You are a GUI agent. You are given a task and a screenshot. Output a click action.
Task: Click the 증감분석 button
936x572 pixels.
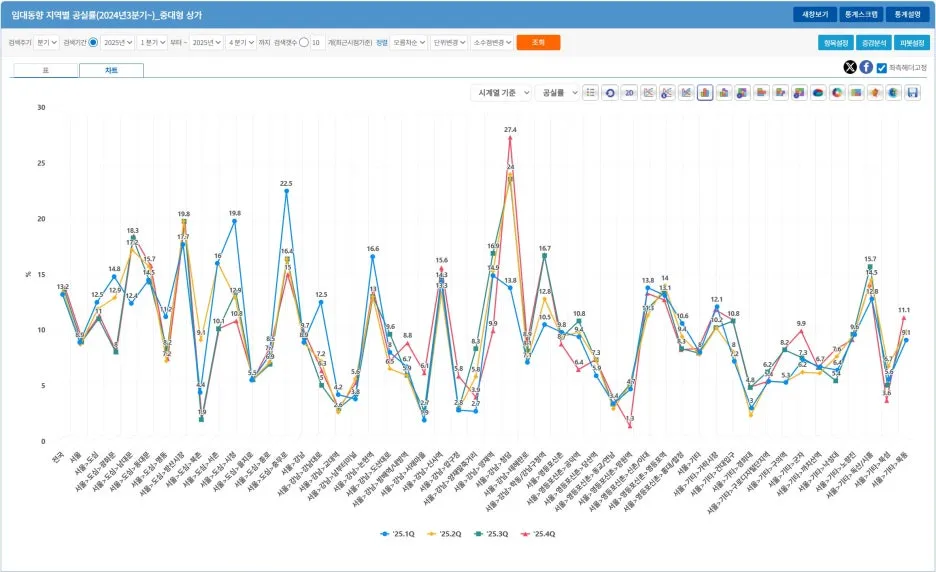(x=874, y=42)
